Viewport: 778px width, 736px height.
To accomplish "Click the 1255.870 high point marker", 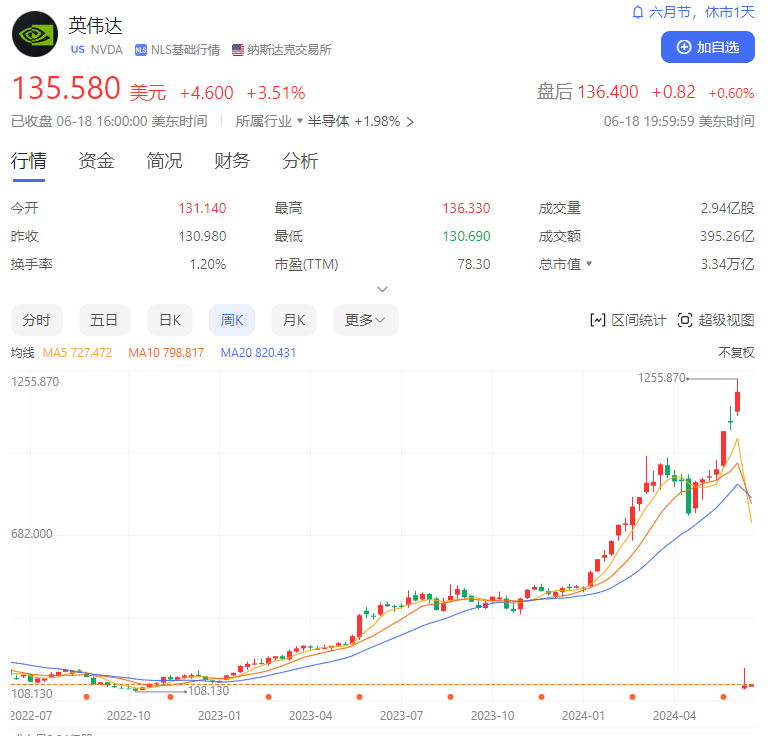I will pos(661,378).
